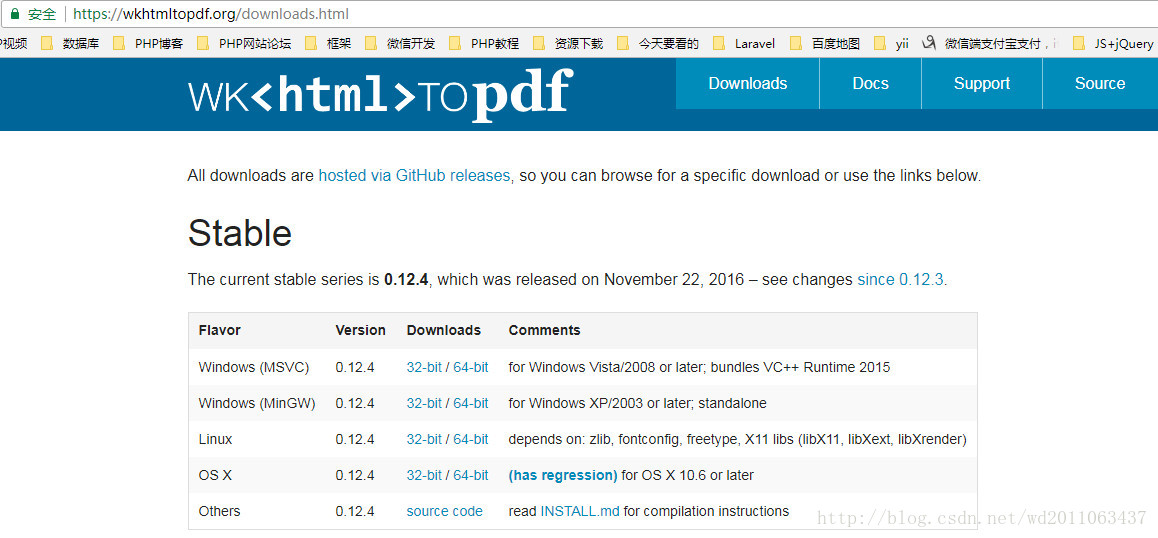The width and height of the screenshot is (1158, 538).
Task: Open the 百度地图 bookmark folder
Action: tap(824, 44)
